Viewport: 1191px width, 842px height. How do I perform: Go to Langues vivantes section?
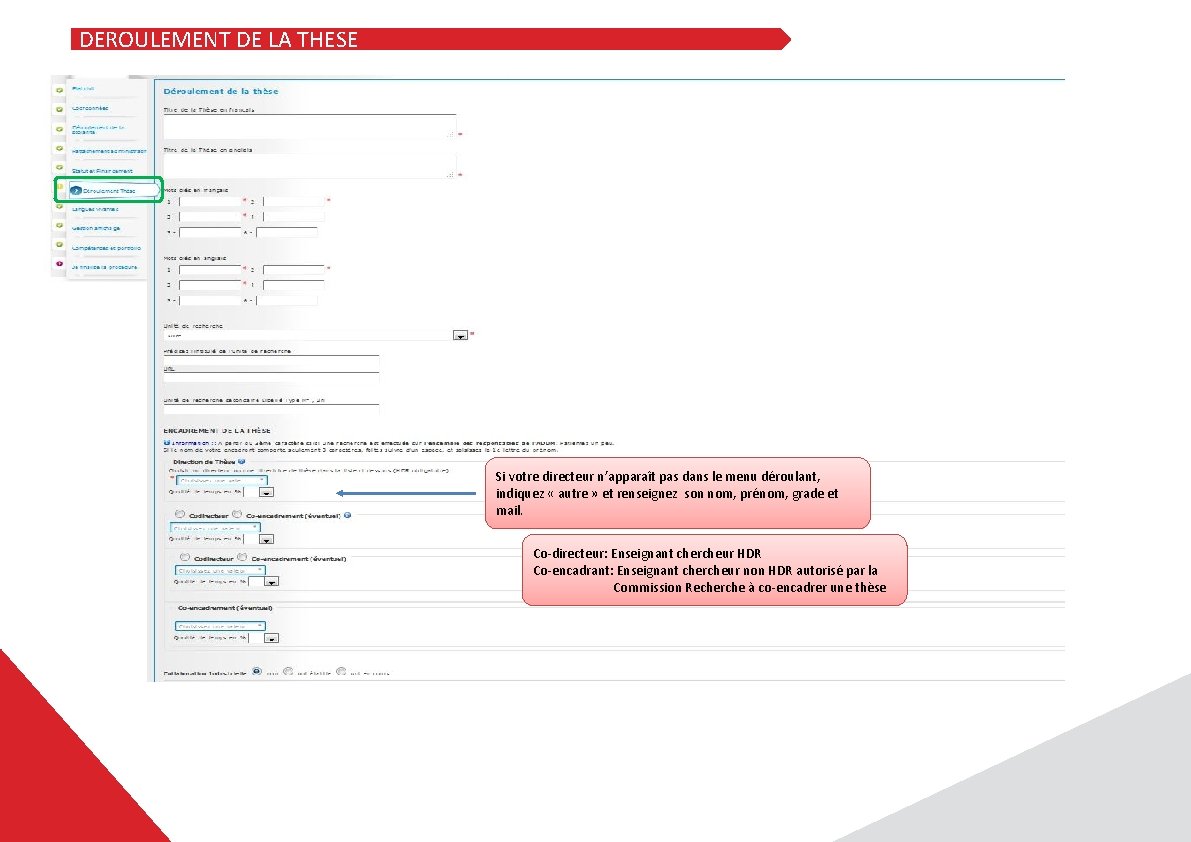tap(95, 209)
